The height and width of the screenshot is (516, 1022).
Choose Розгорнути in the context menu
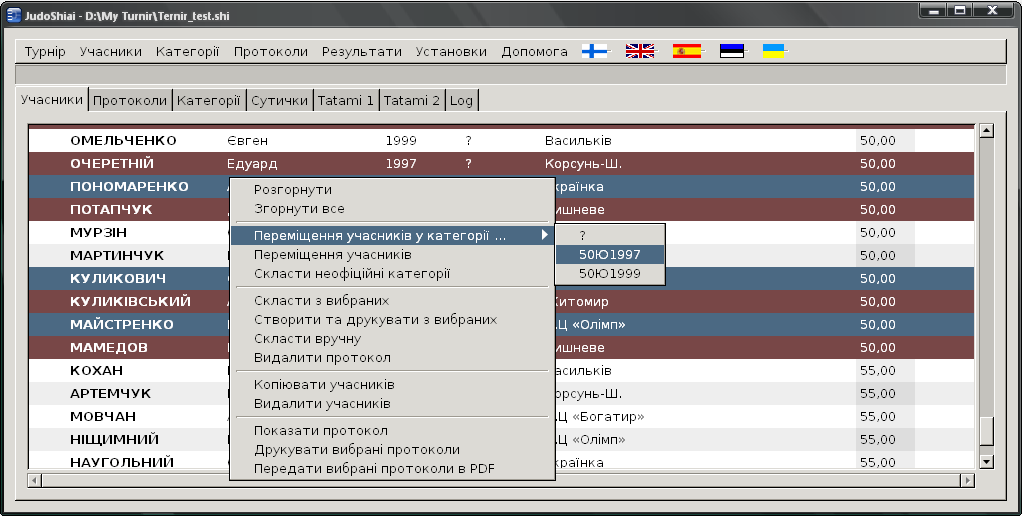293,189
